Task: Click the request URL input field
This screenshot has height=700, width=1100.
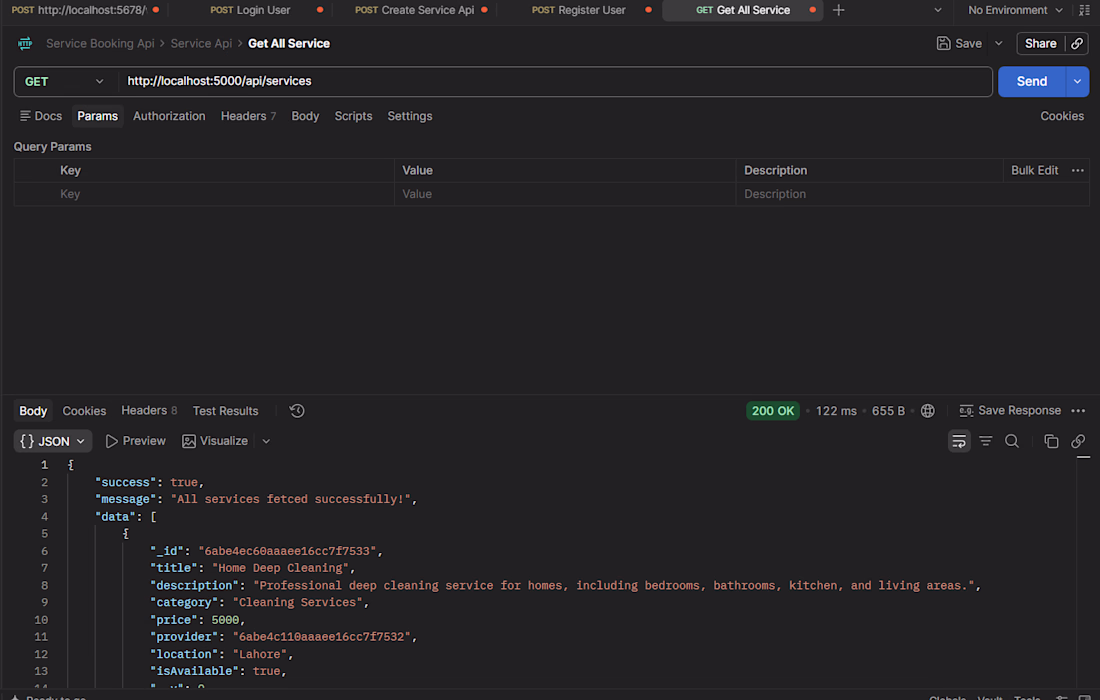Action: point(555,81)
